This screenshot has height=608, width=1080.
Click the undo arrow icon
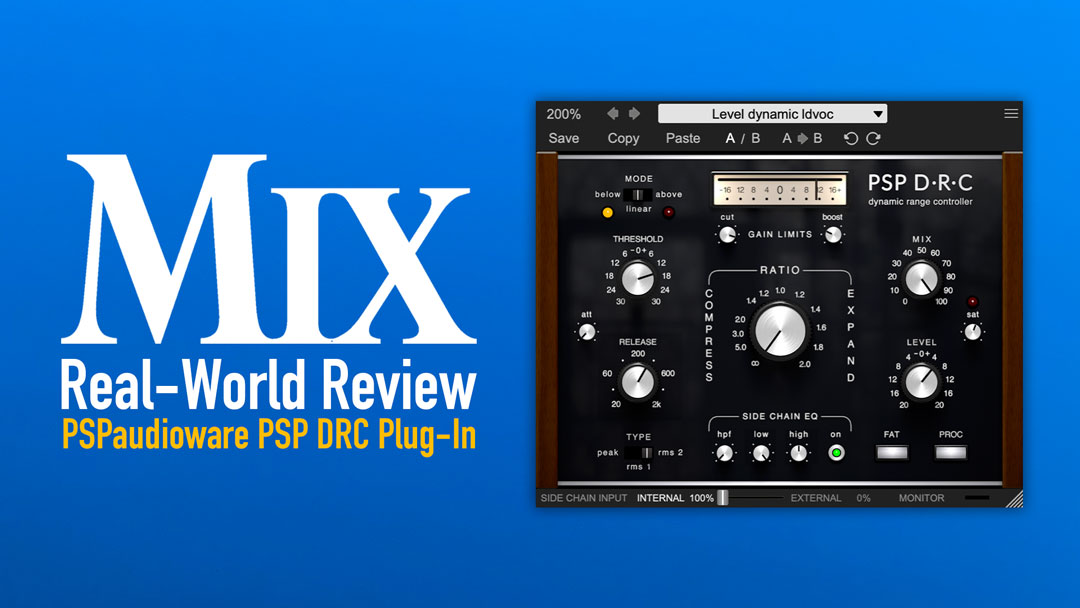click(x=851, y=139)
